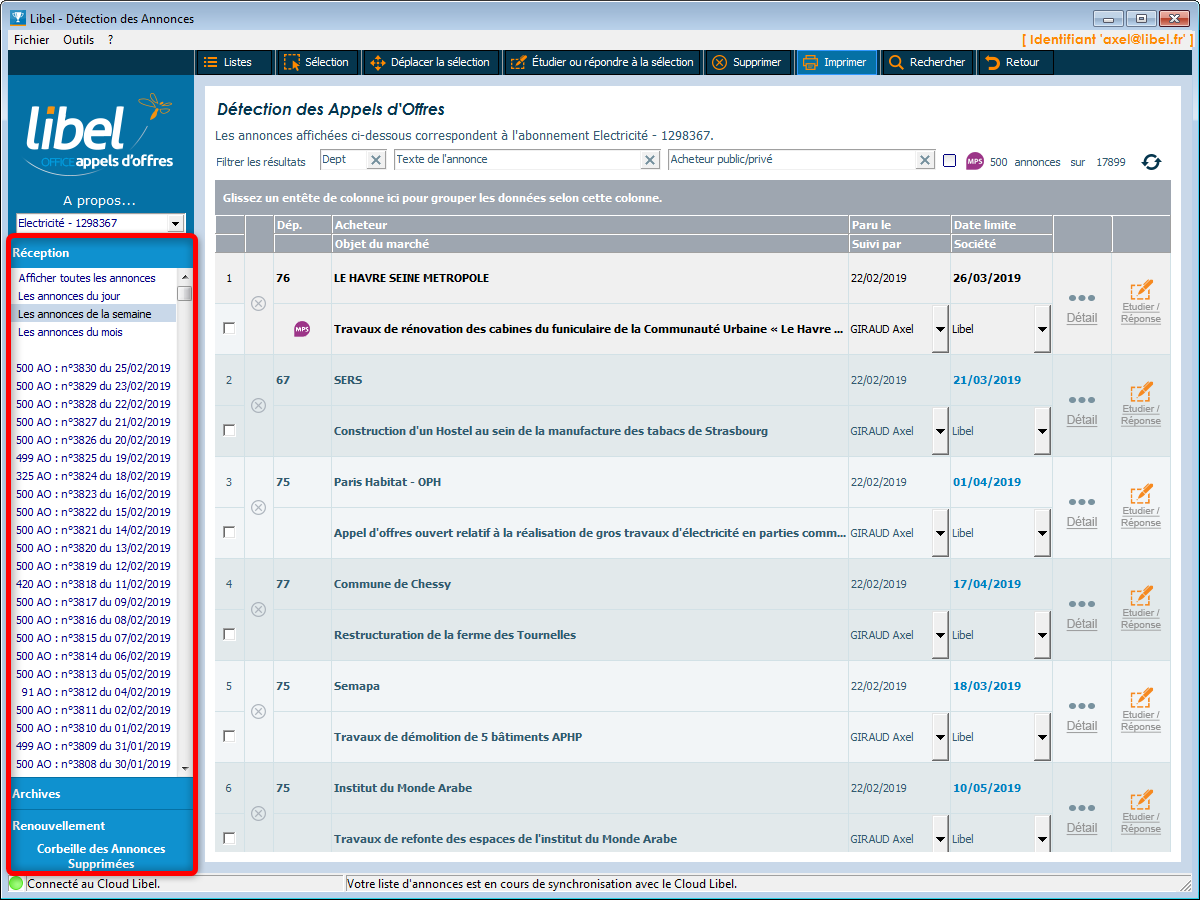Clear the Texte de l'annonce filter

click(x=650, y=160)
